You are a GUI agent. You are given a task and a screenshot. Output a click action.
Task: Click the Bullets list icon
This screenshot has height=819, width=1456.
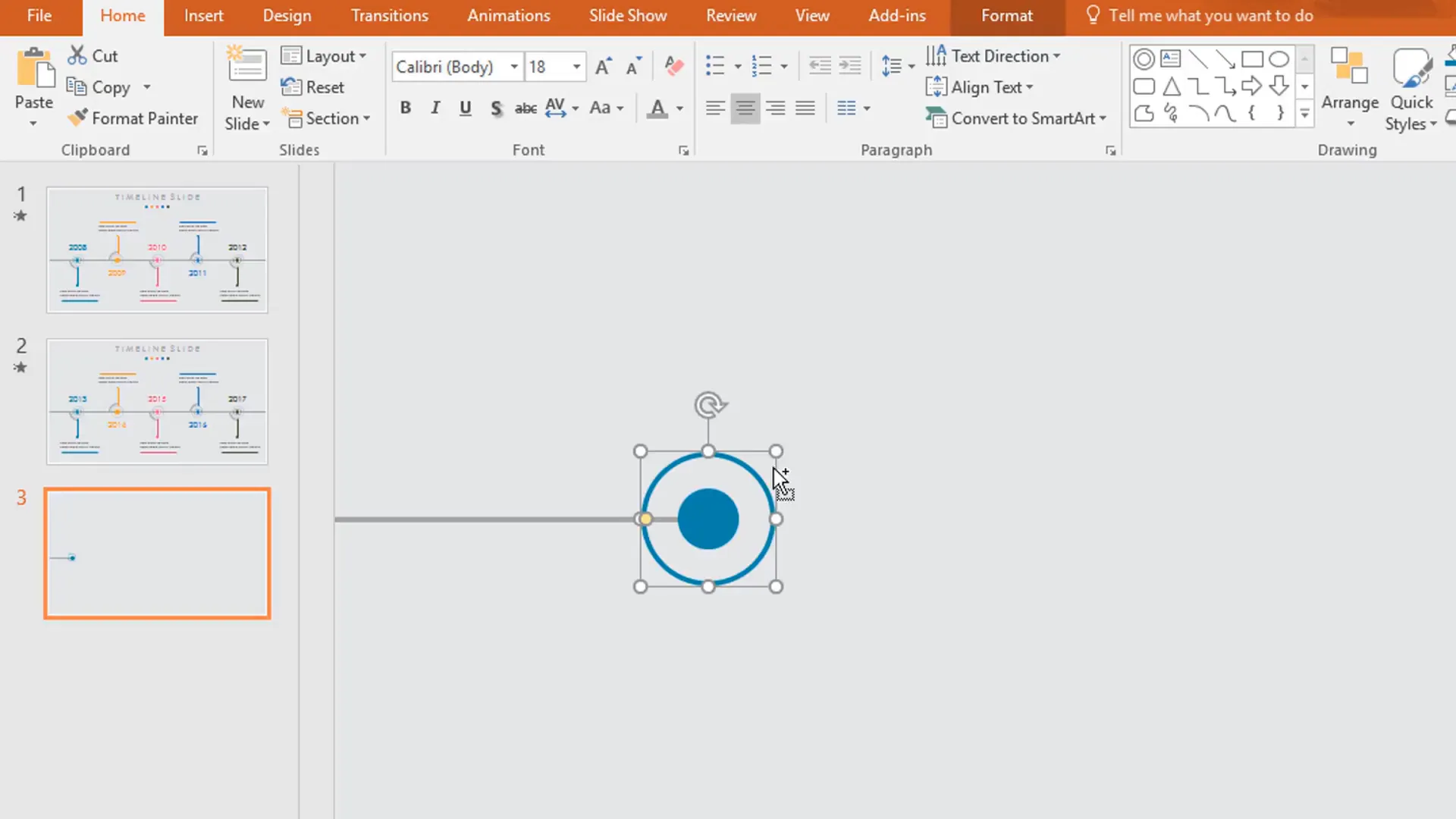tap(715, 67)
